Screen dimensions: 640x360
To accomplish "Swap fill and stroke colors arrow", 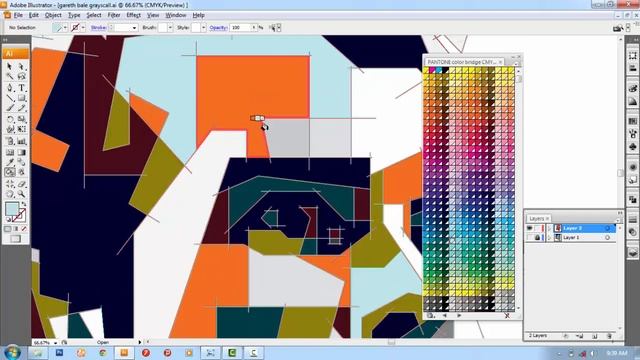I will (24, 204).
